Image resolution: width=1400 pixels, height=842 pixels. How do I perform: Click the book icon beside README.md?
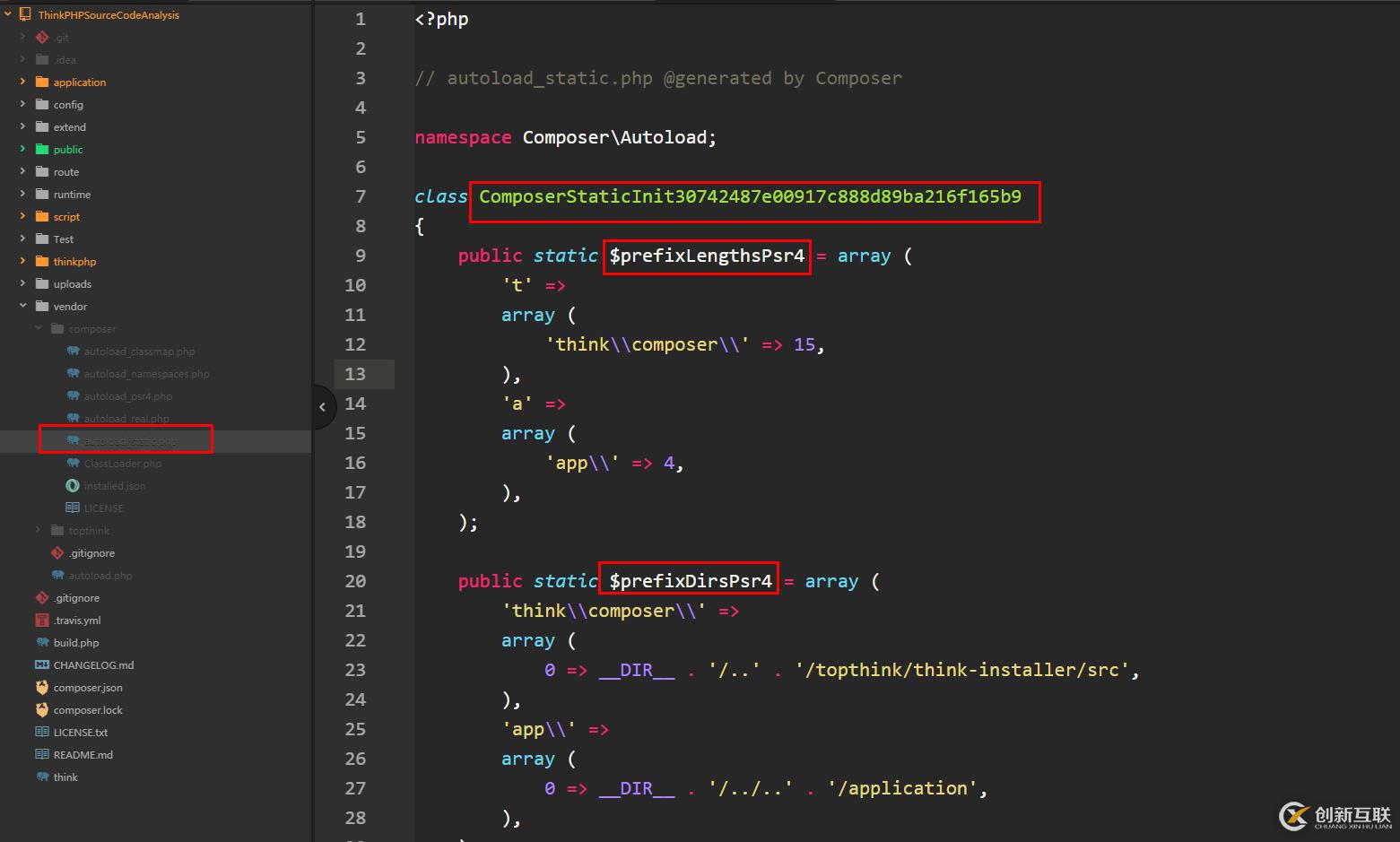click(42, 755)
